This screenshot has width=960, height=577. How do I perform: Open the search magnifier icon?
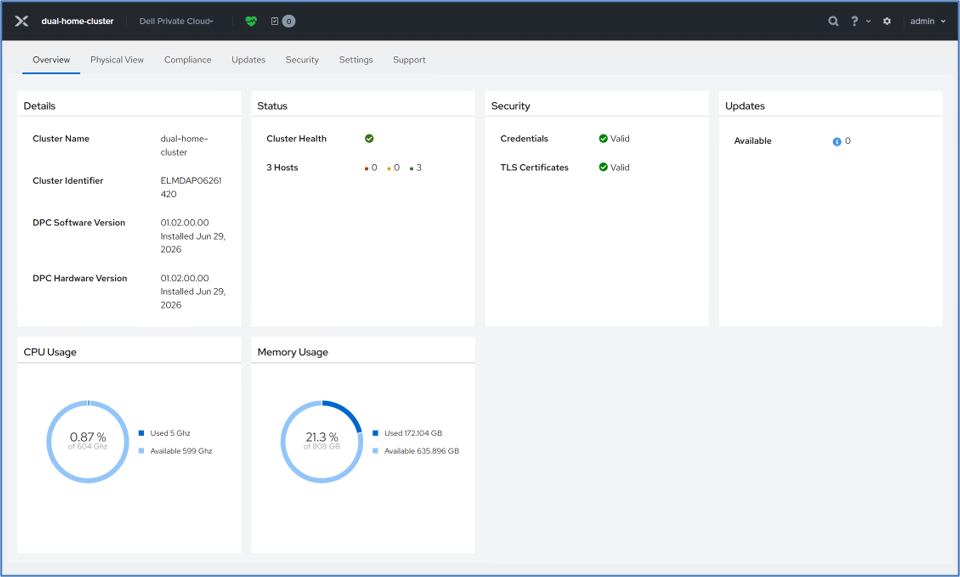(833, 21)
